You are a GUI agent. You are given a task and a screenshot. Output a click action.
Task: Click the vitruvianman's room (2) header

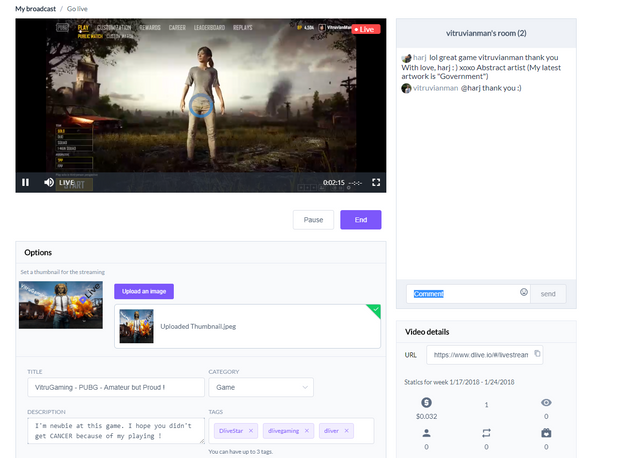pyautogui.click(x=486, y=33)
